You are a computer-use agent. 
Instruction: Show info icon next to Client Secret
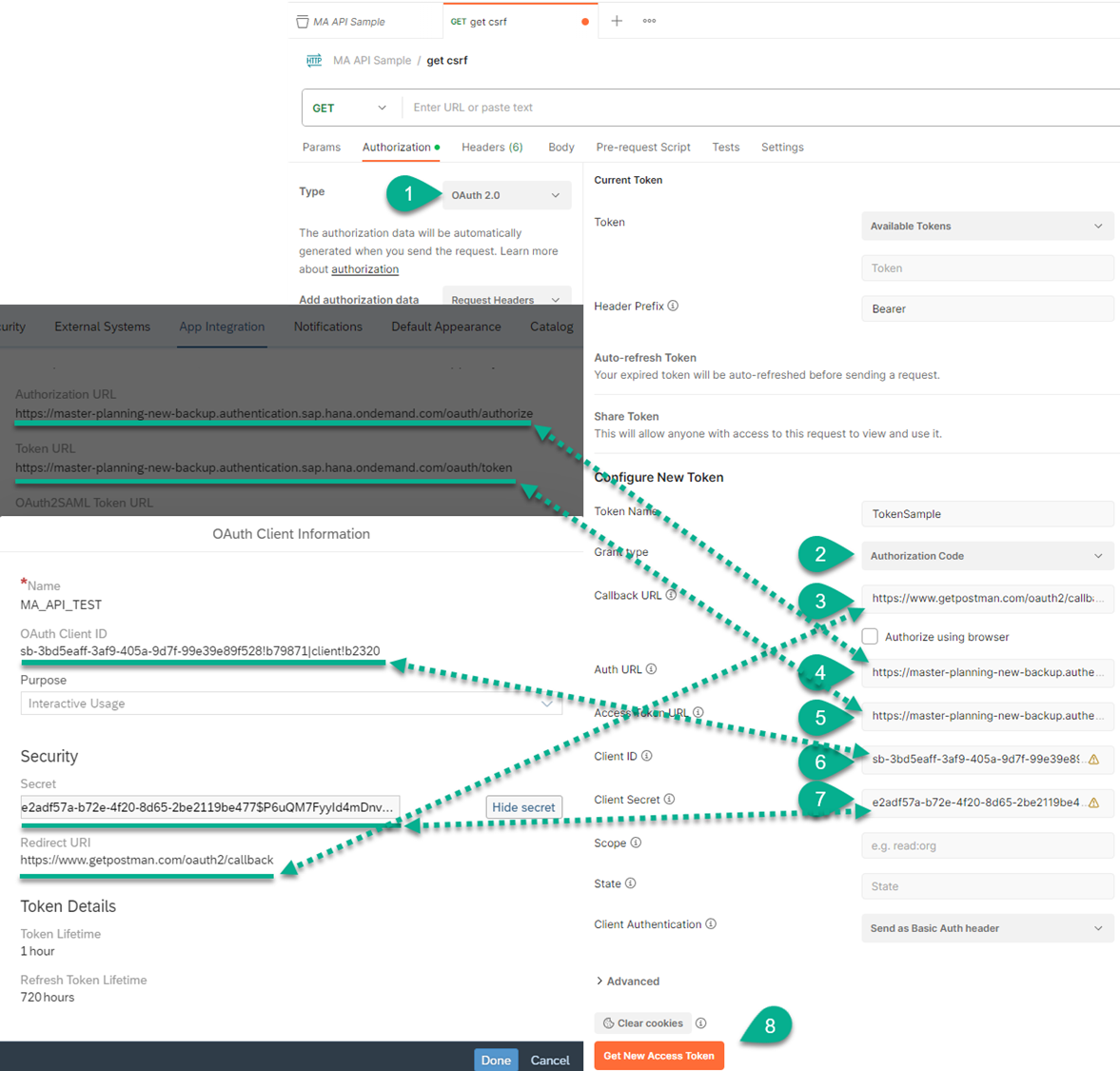click(x=669, y=799)
